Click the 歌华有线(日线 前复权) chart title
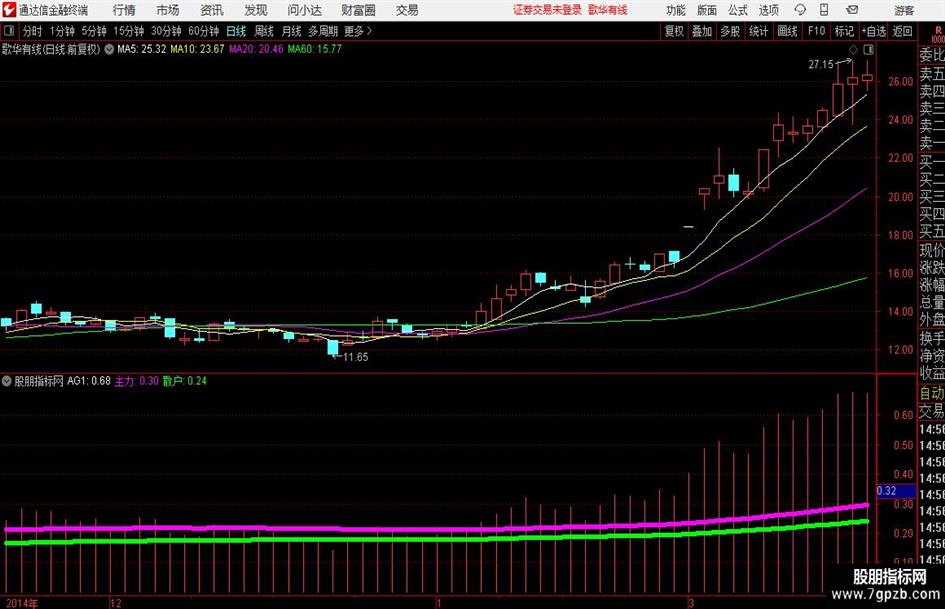 51,49
